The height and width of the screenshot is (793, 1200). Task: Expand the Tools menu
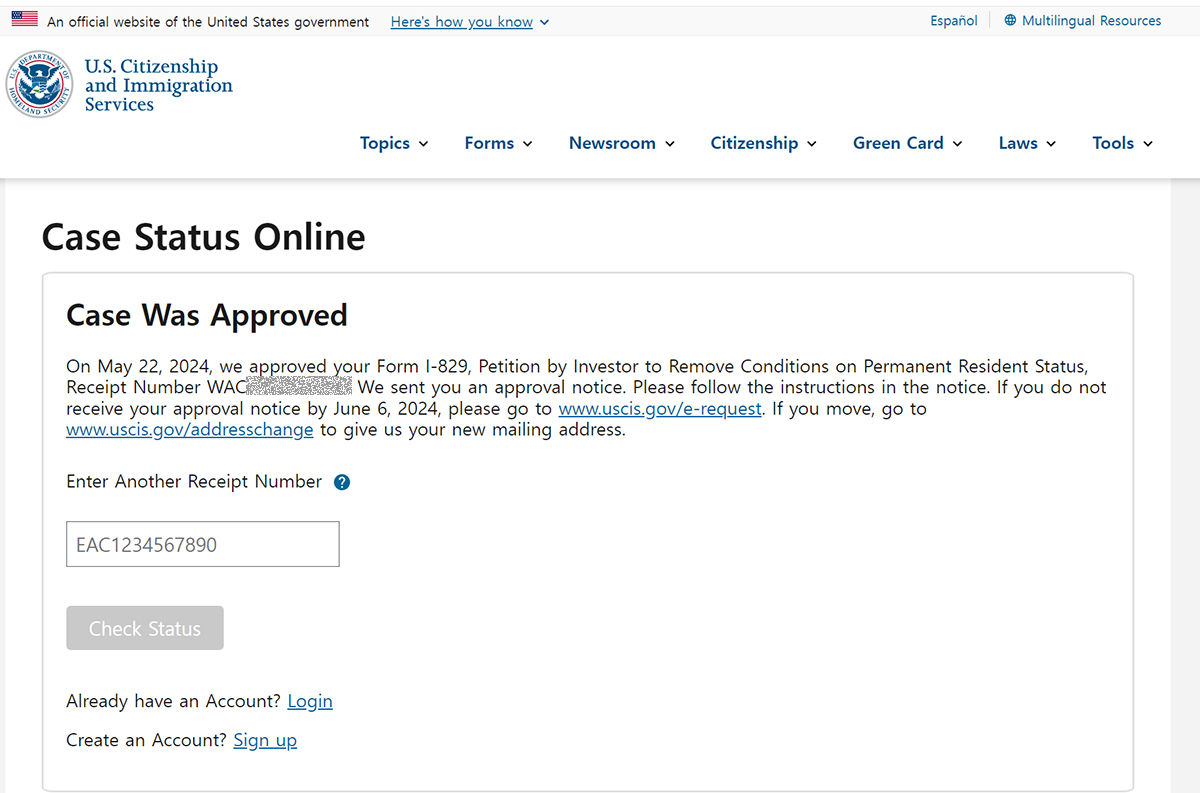point(1122,143)
